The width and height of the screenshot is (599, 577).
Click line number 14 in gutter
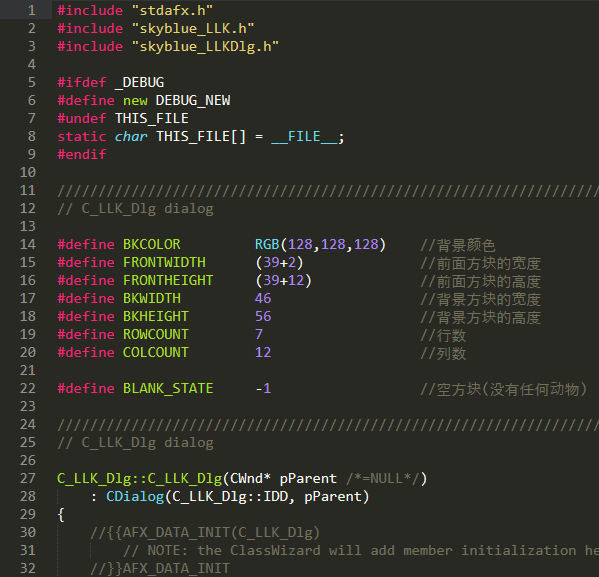click(28, 244)
